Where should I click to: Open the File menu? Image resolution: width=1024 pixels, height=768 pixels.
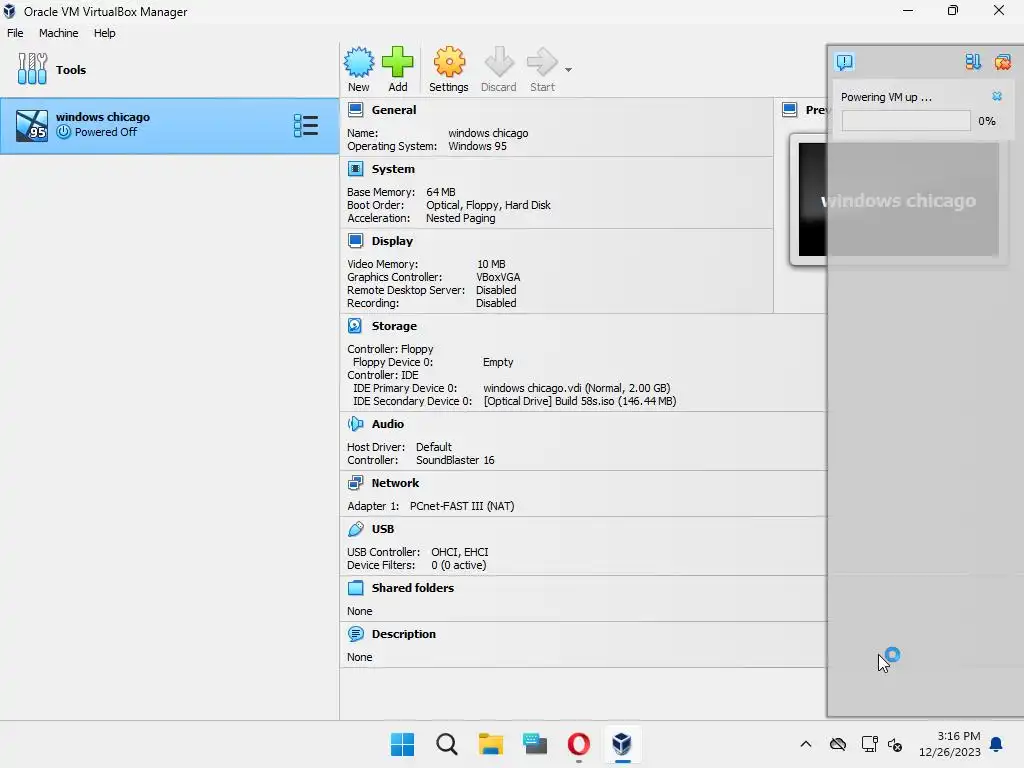tap(15, 33)
